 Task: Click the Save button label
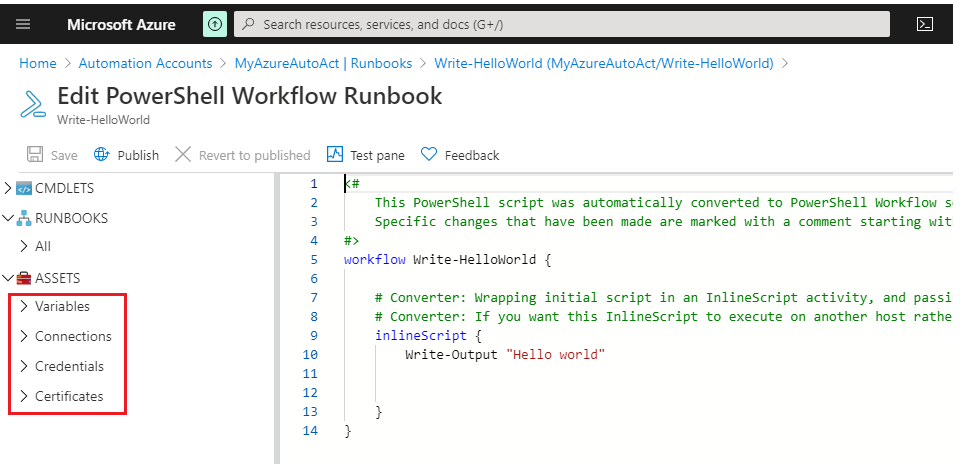tap(64, 155)
